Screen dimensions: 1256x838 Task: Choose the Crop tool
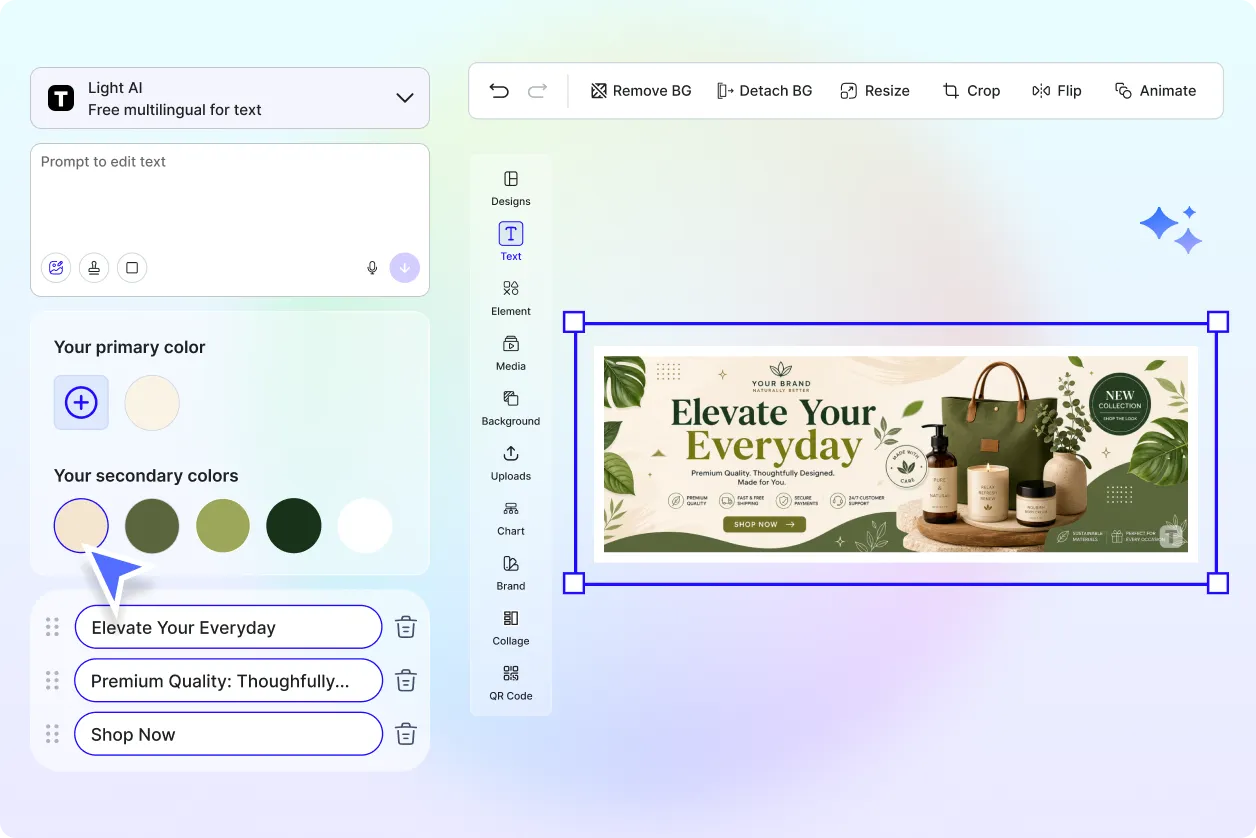[971, 91]
